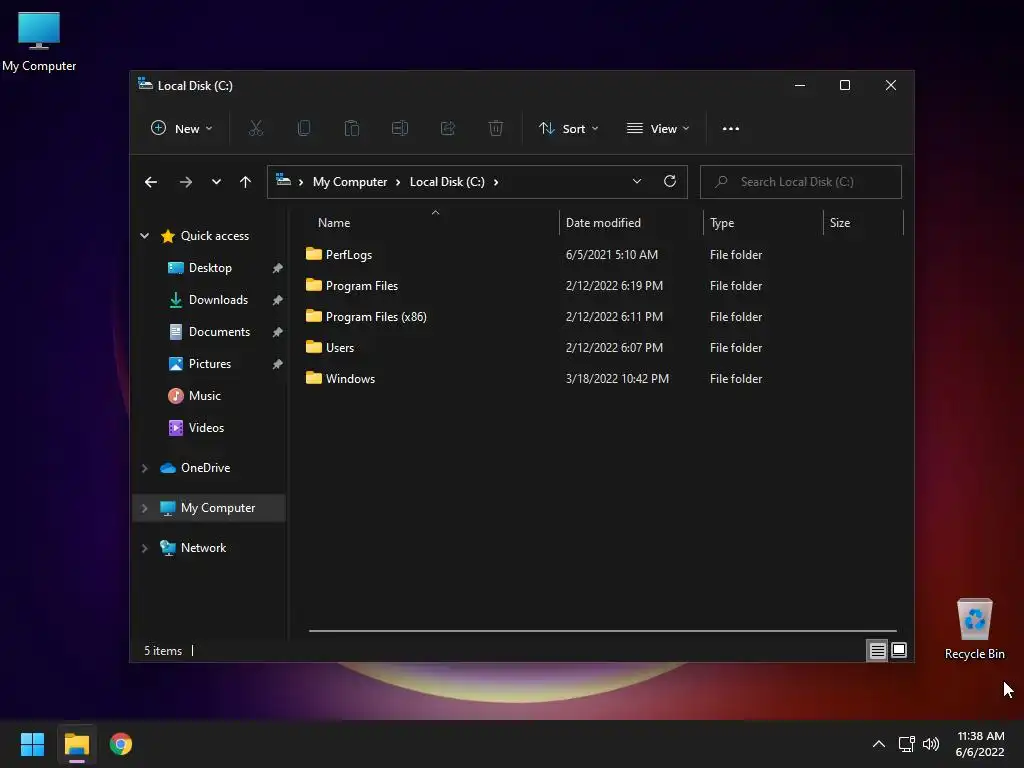Click the network tray icon
Image resolution: width=1024 pixels, height=768 pixels.
(x=906, y=744)
